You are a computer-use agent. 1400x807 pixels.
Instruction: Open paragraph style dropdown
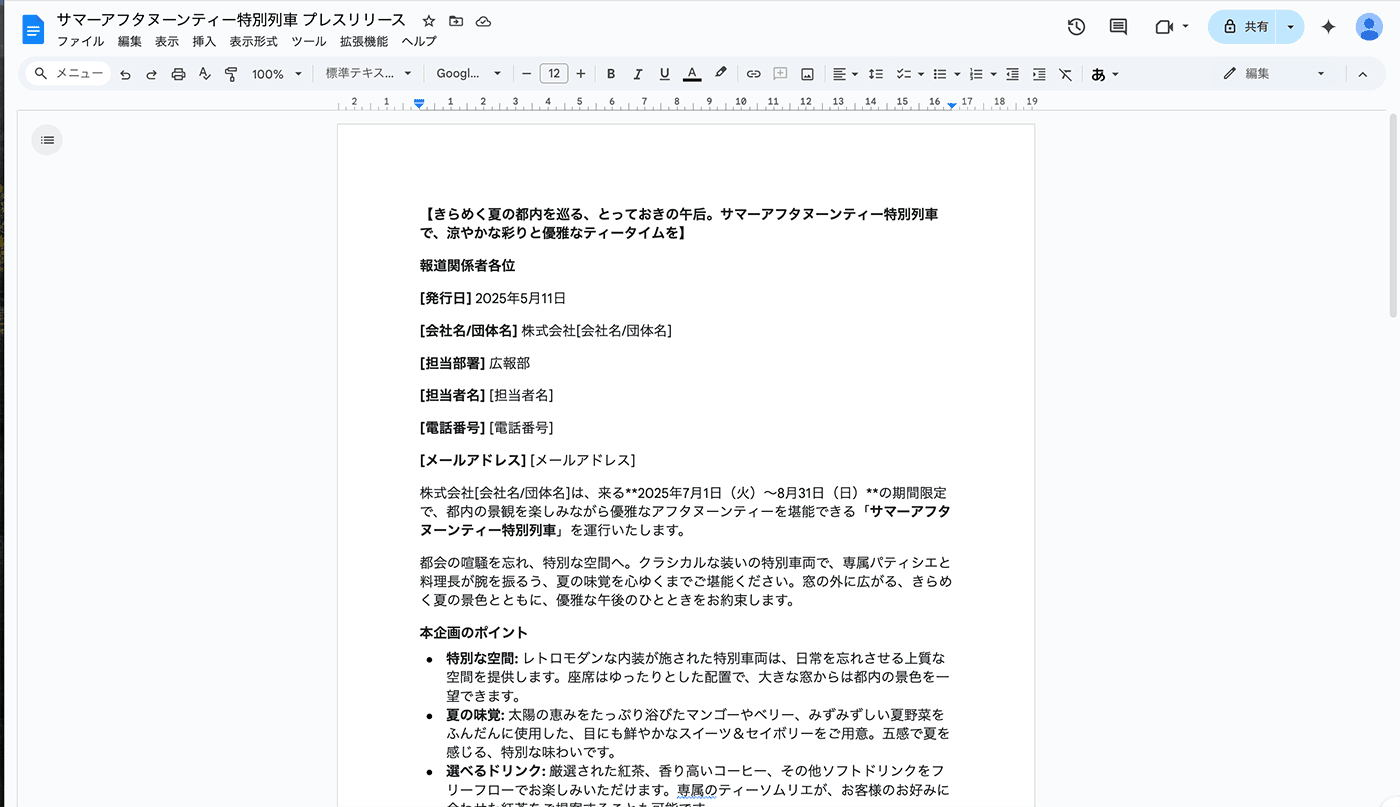click(368, 74)
